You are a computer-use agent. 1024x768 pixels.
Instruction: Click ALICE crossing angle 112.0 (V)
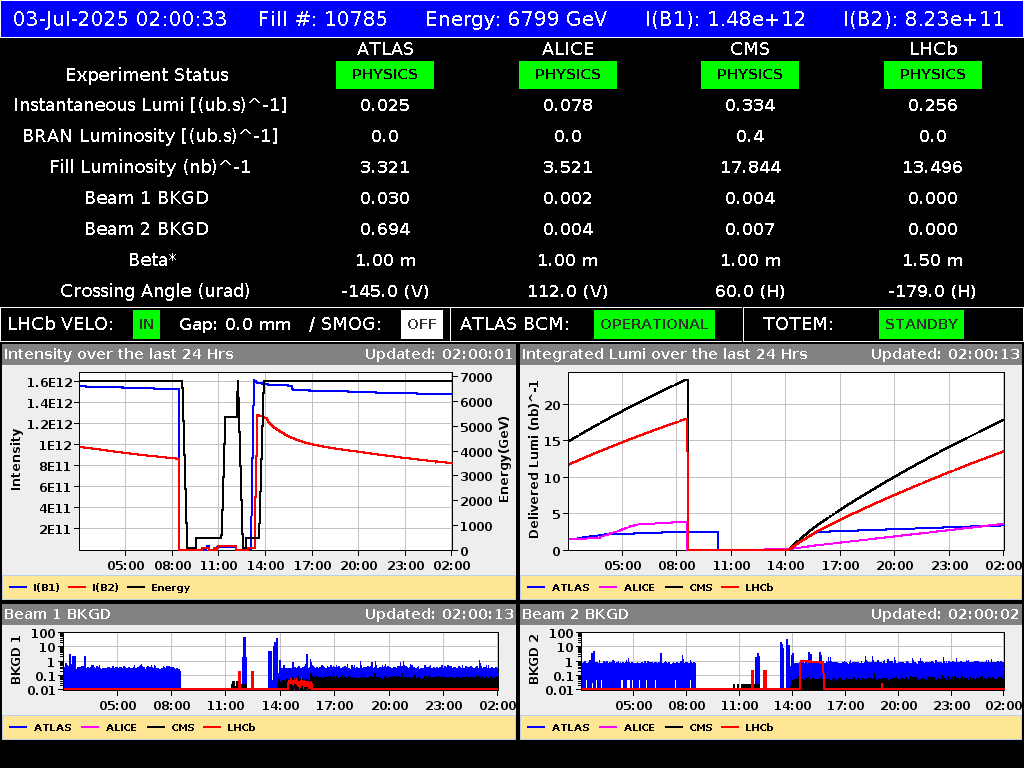coord(568,291)
